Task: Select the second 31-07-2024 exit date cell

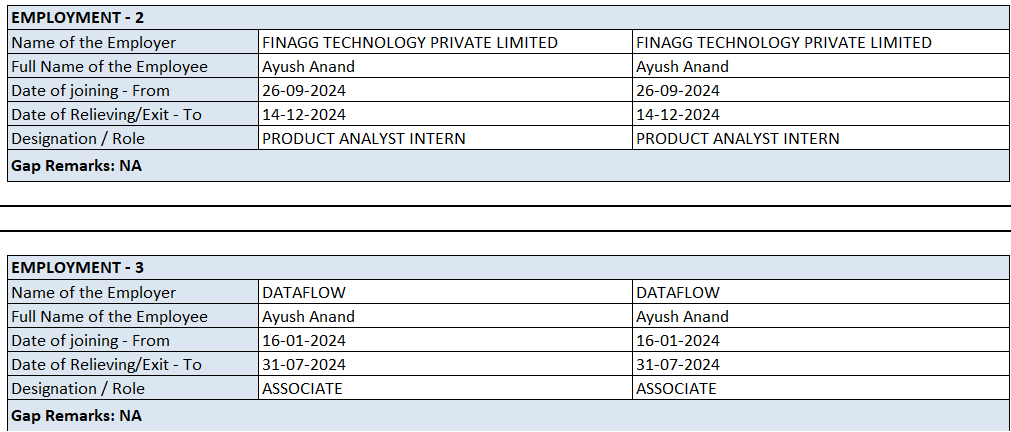Action: 678,364
